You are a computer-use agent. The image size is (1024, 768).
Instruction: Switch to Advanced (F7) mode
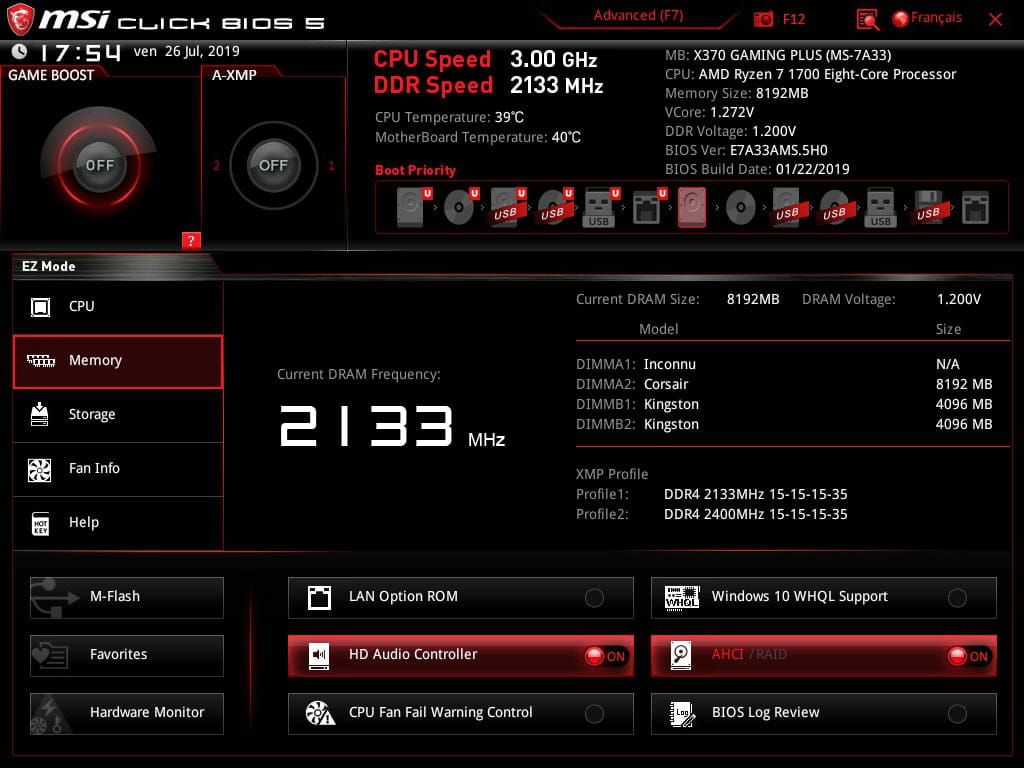click(x=638, y=16)
